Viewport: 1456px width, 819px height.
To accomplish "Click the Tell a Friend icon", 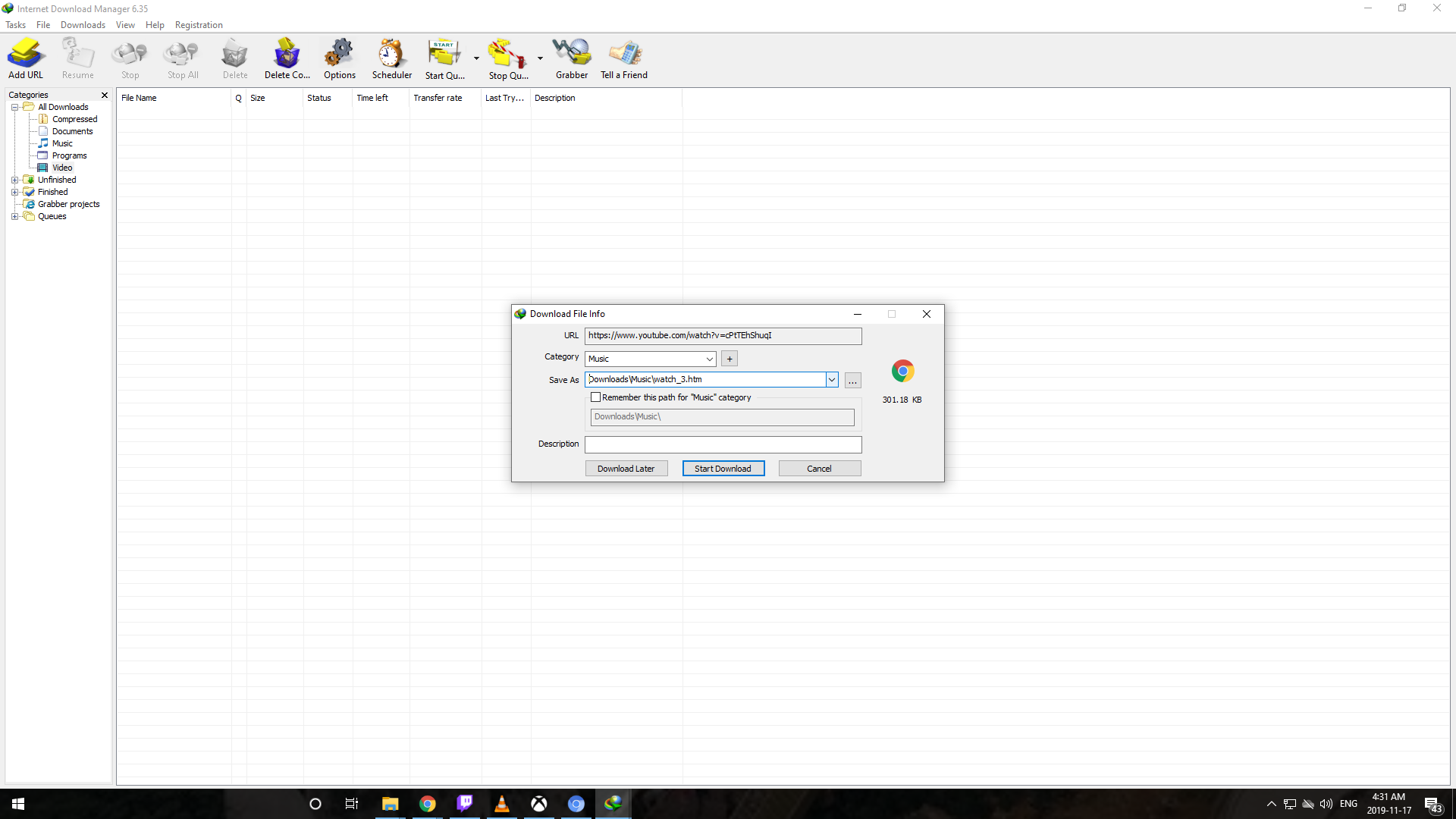I will point(623,58).
